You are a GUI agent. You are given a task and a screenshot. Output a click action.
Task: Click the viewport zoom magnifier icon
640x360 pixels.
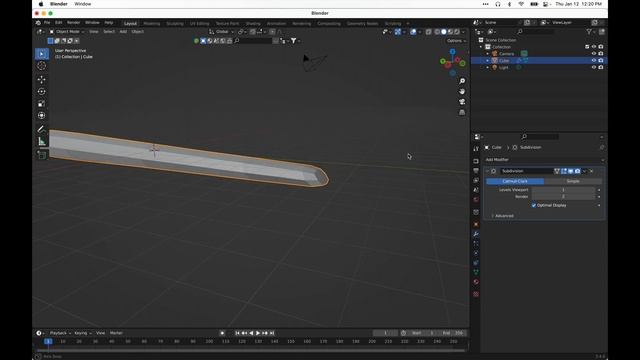coord(462,81)
